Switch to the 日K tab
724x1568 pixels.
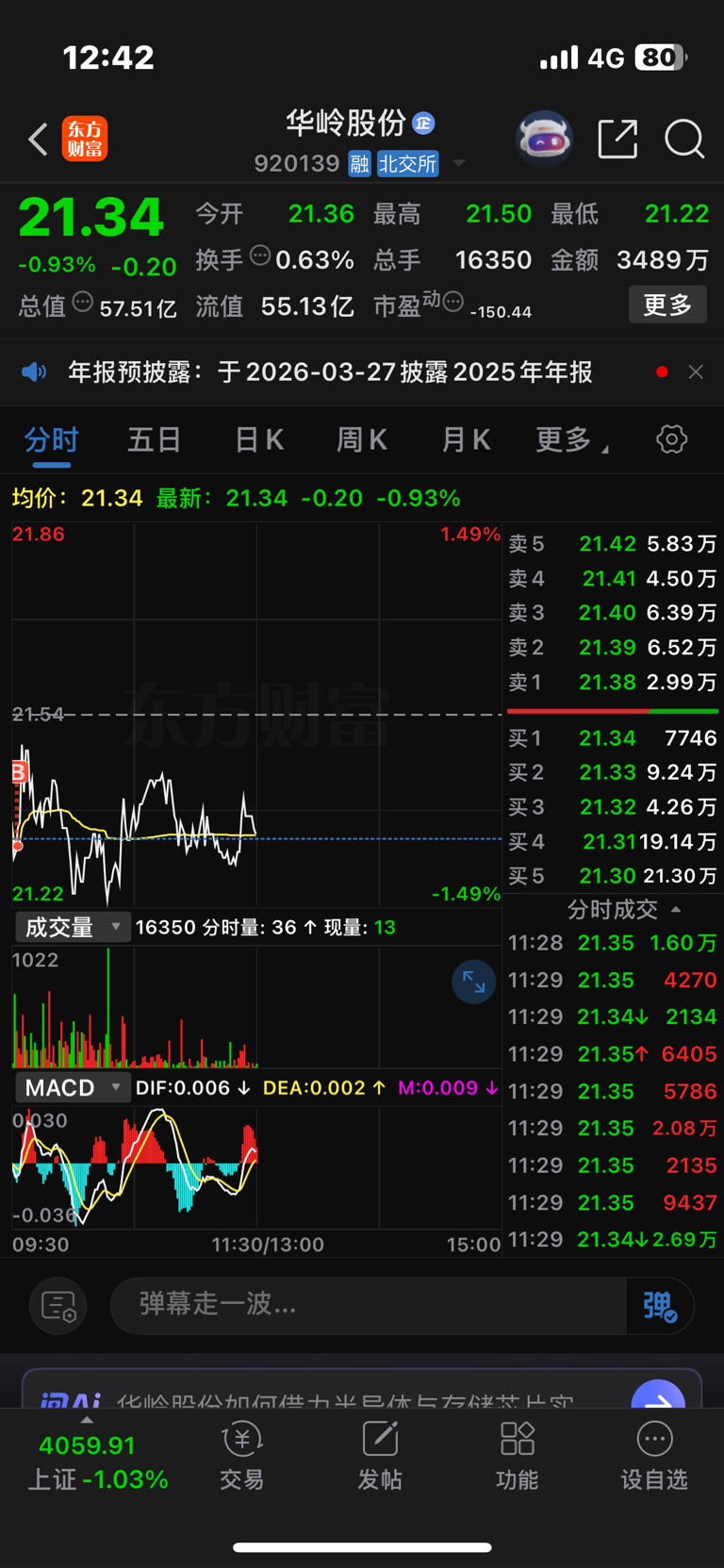[x=258, y=440]
